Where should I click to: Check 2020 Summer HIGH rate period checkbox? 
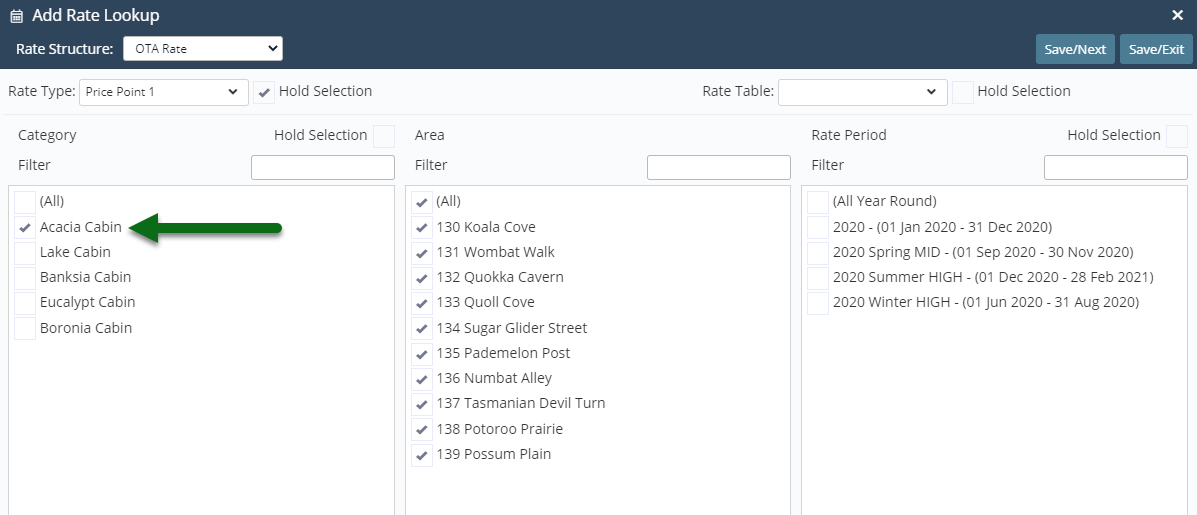[x=818, y=278]
